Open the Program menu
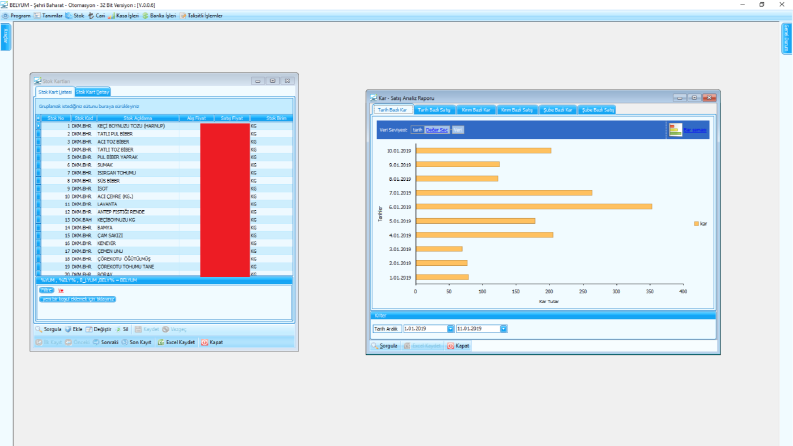793x446 pixels. (x=17, y=16)
